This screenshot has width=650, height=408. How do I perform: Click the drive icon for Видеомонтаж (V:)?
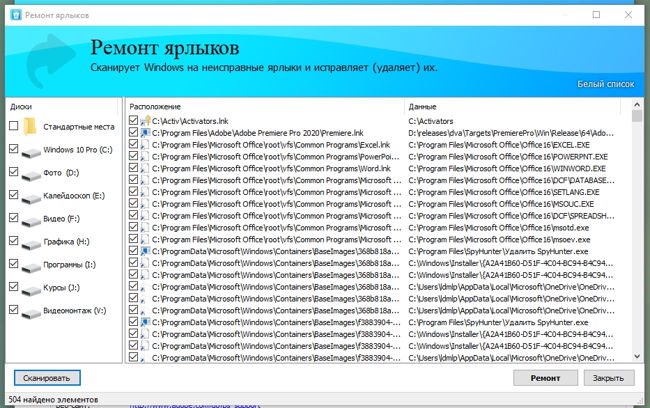click(31, 314)
